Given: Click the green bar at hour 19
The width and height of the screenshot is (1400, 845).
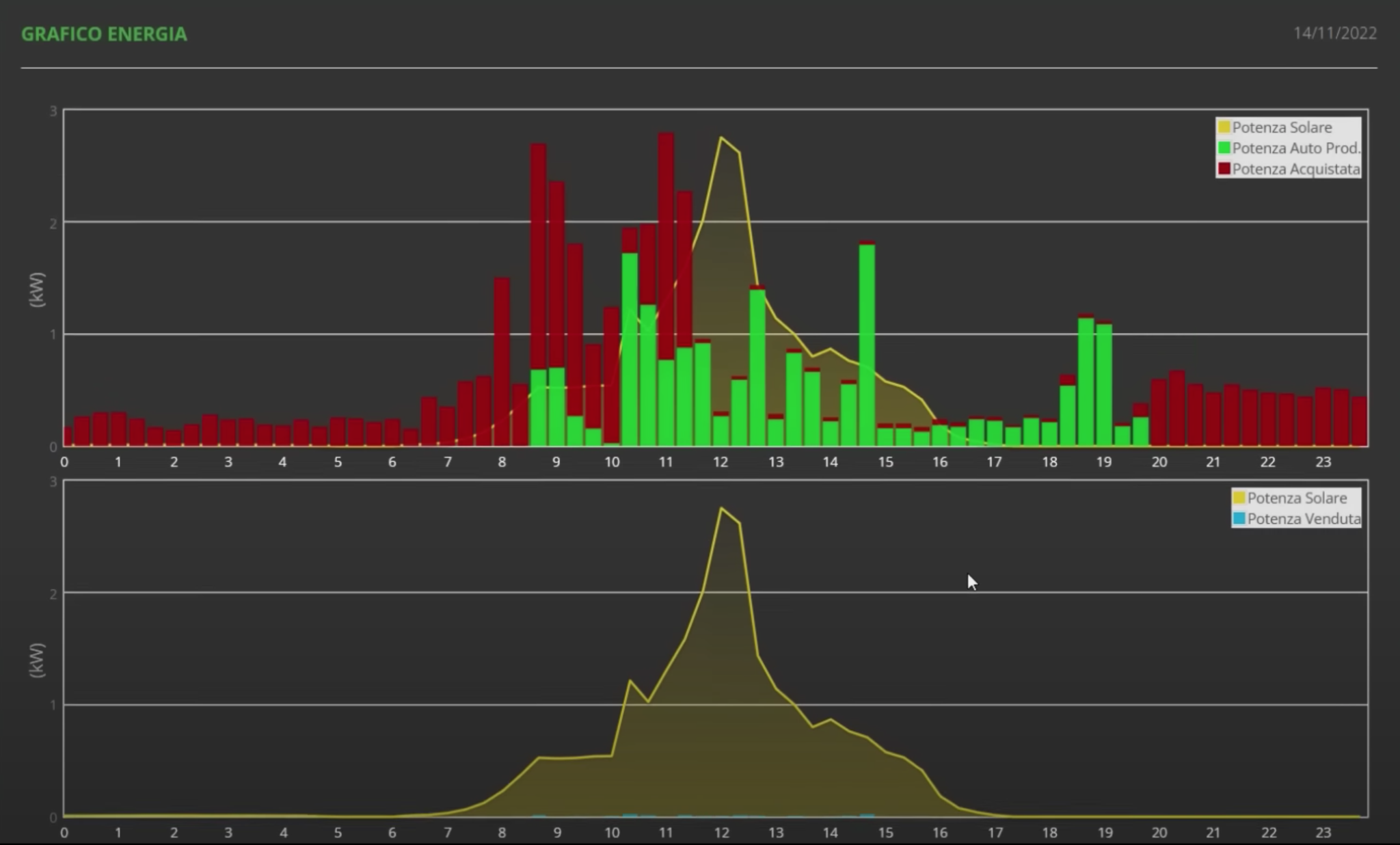Looking at the screenshot, I should 1103,383.
